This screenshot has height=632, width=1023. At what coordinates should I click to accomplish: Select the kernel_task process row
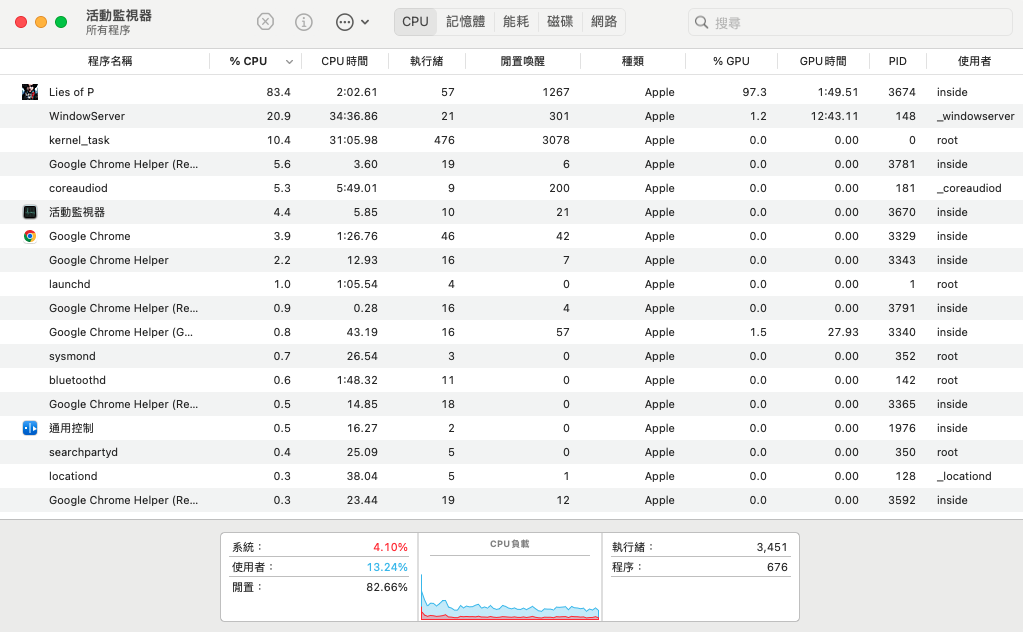pyautogui.click(x=512, y=140)
